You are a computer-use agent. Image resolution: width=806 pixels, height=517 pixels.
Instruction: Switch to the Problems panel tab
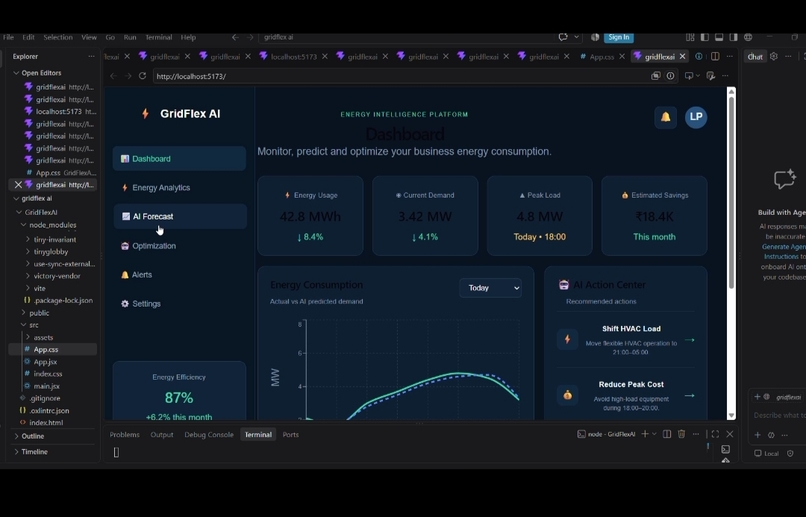coord(124,435)
